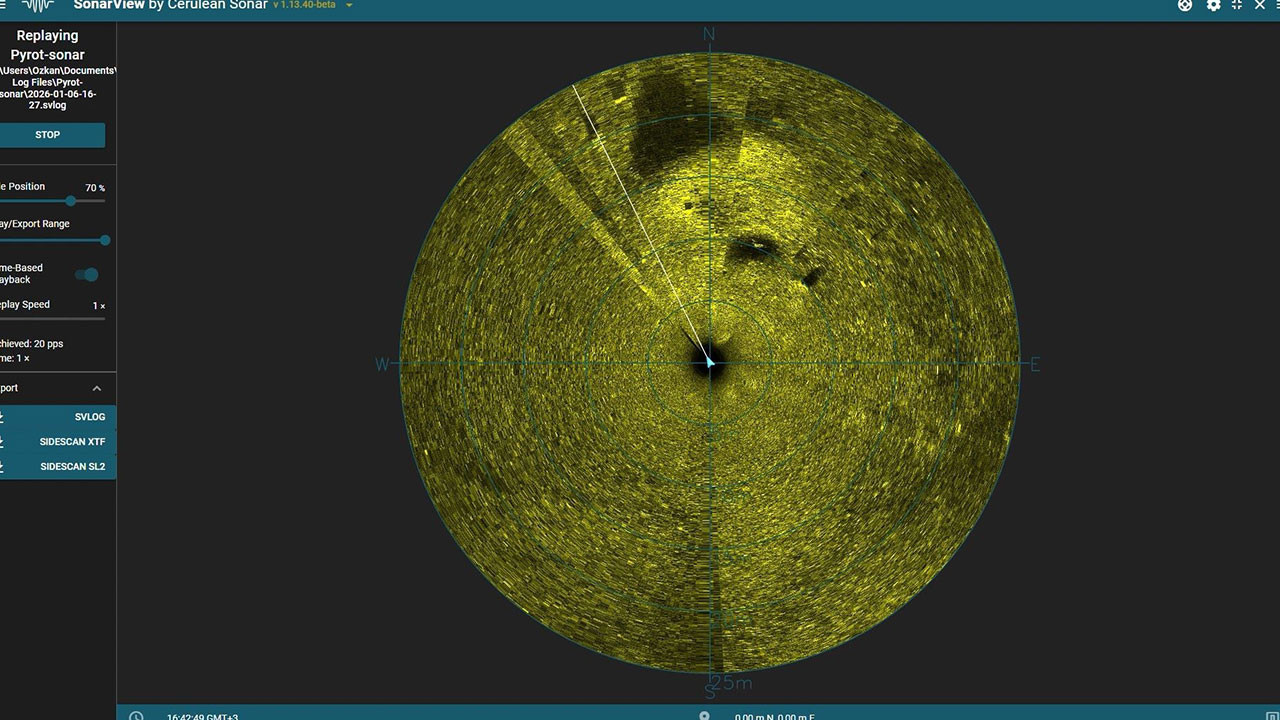Click the location pin icon in status bar
This screenshot has width=1280, height=720.
[704, 716]
